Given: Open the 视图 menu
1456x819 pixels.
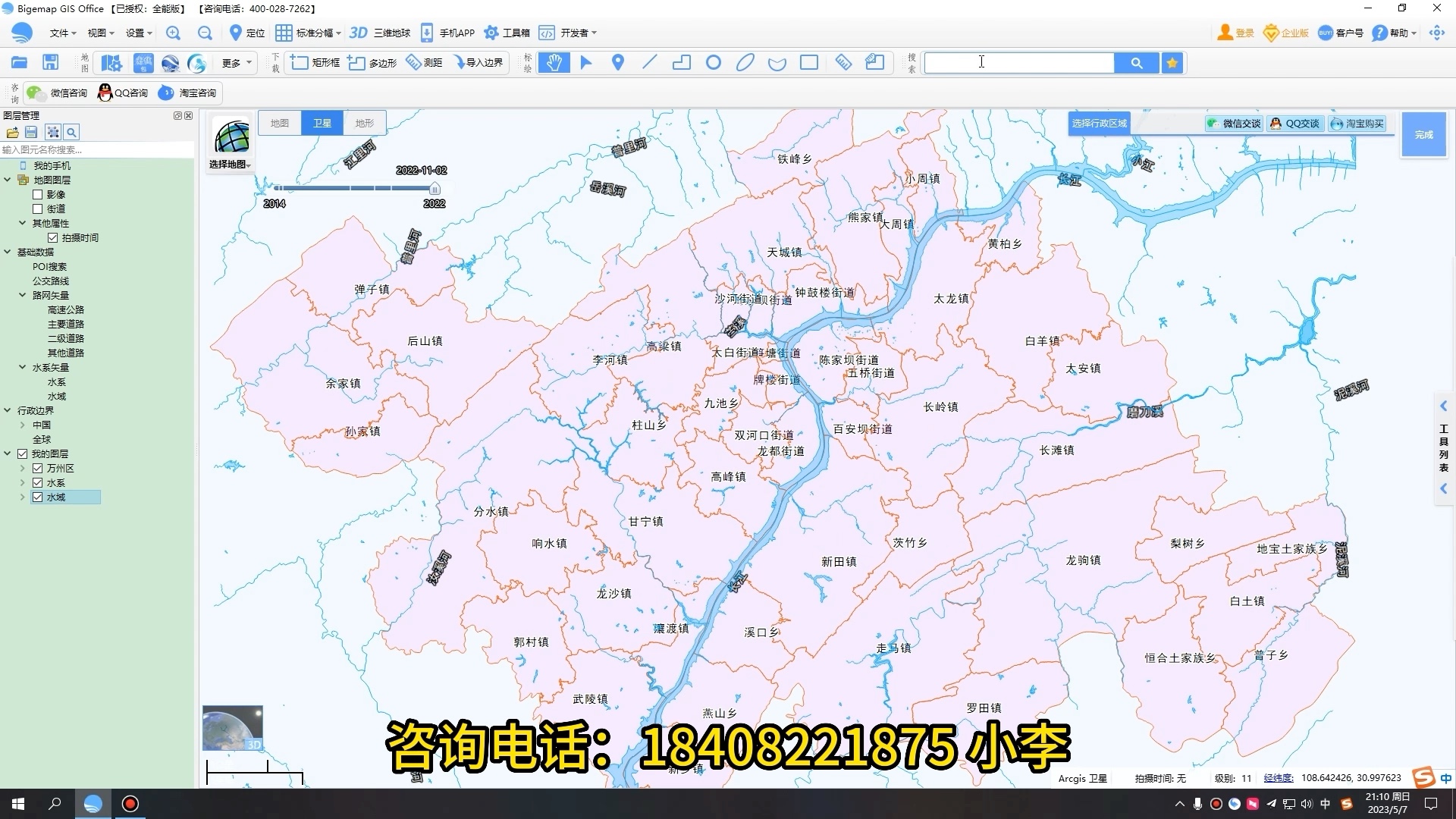Looking at the screenshot, I should [x=100, y=33].
